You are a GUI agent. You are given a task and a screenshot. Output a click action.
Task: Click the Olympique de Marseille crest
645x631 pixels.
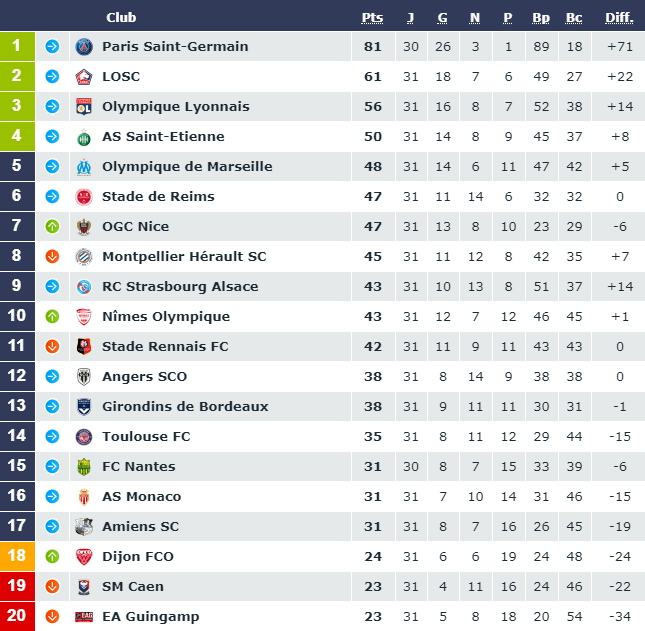tap(84, 167)
